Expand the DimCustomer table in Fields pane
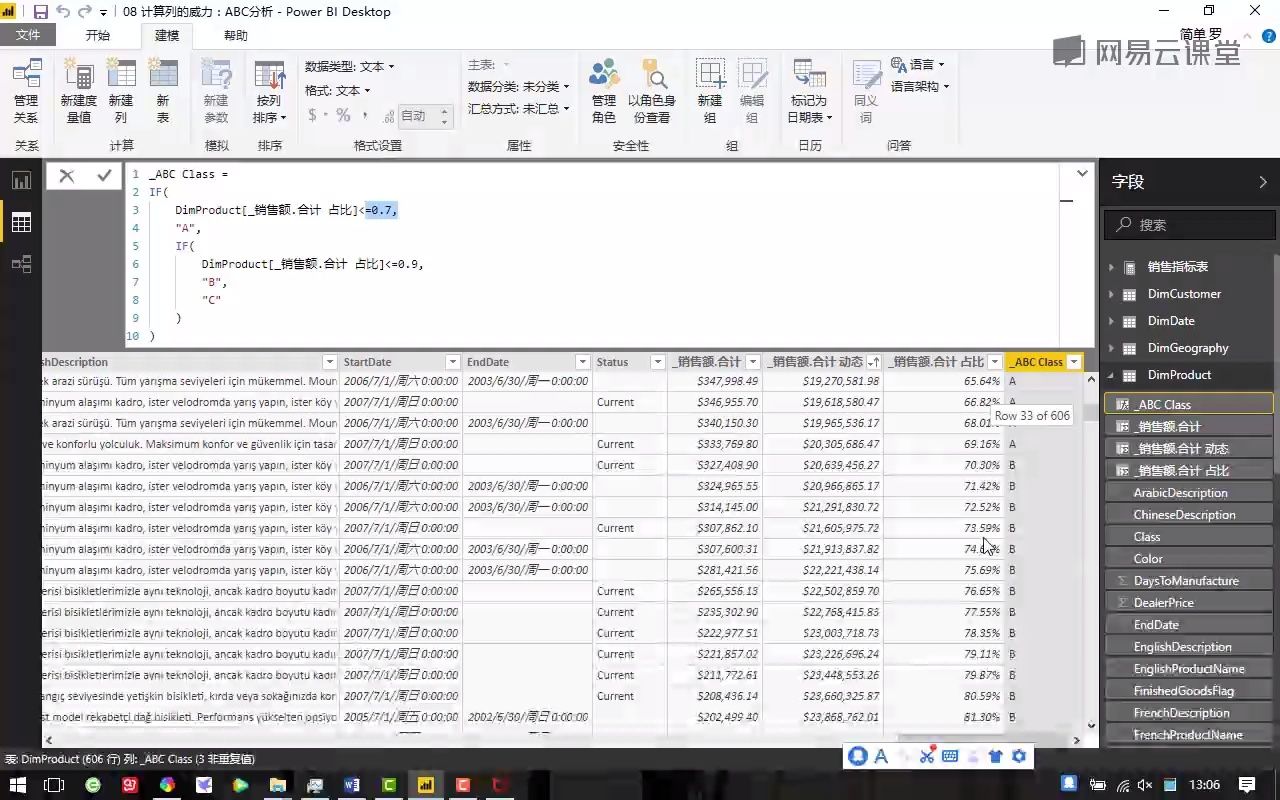Image resolution: width=1280 pixels, height=800 pixels. [1110, 293]
